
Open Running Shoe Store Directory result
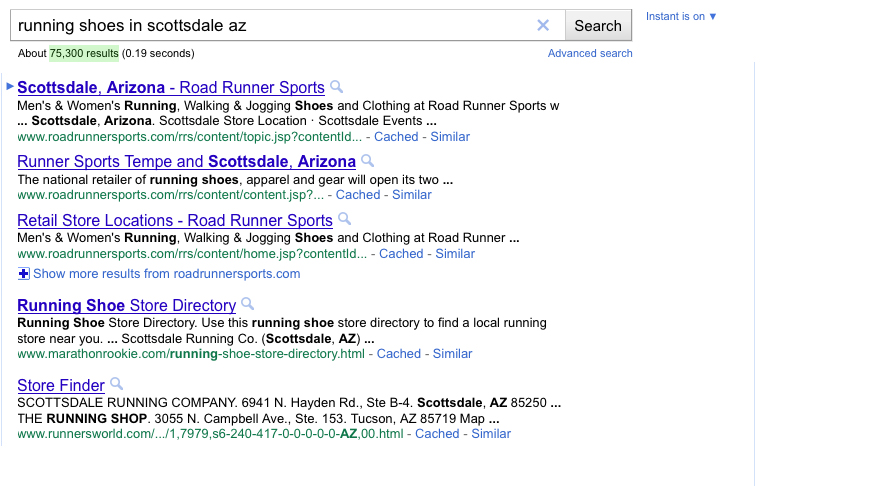[x=126, y=305]
